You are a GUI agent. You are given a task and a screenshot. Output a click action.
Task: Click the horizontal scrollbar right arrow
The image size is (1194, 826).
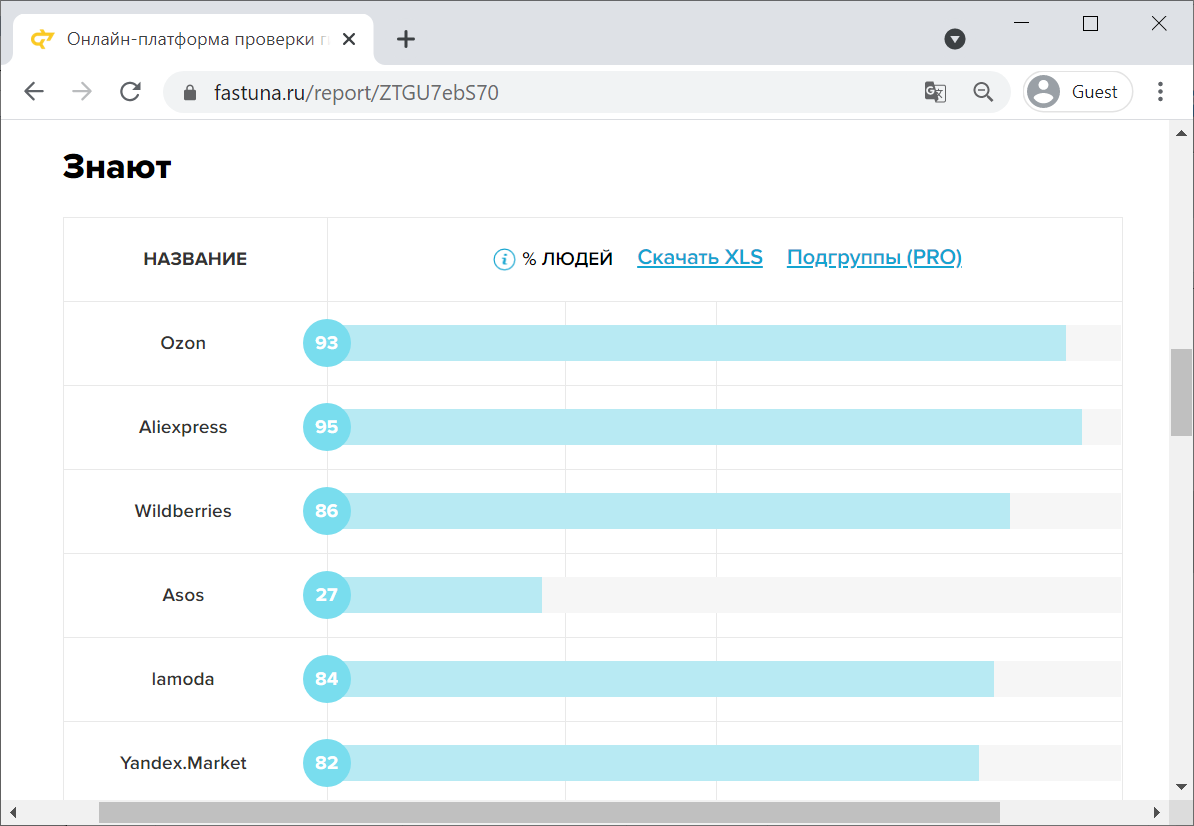(1156, 812)
